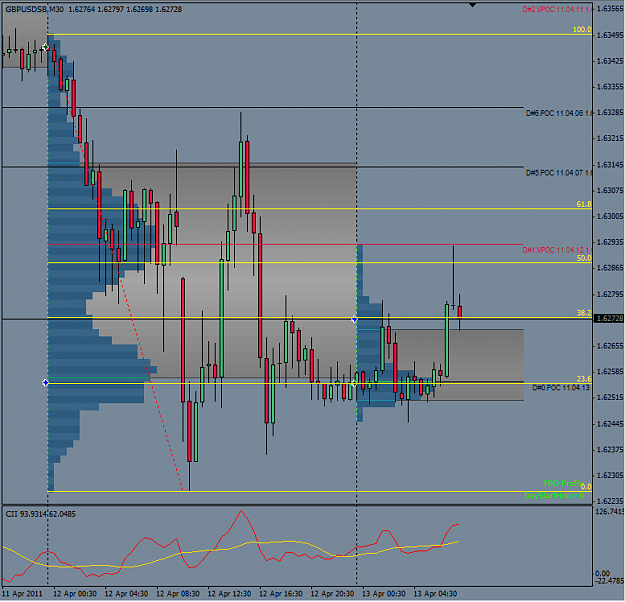Select the blue diamond marker on the 38.2 line

[354, 319]
